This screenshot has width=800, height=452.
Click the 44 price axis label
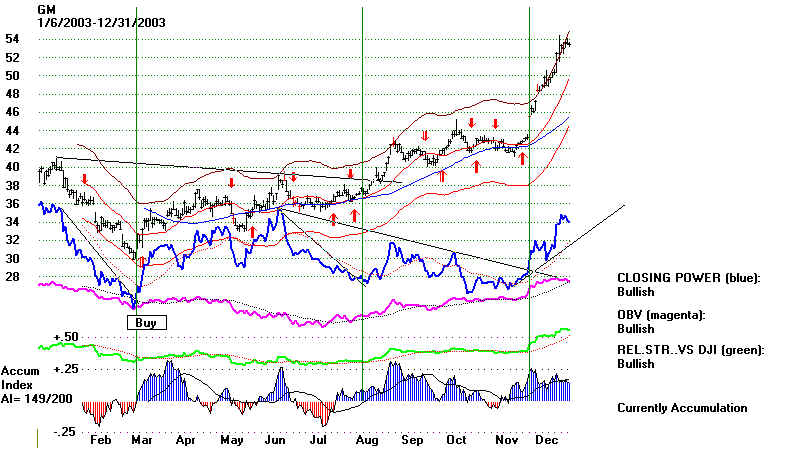[12, 131]
